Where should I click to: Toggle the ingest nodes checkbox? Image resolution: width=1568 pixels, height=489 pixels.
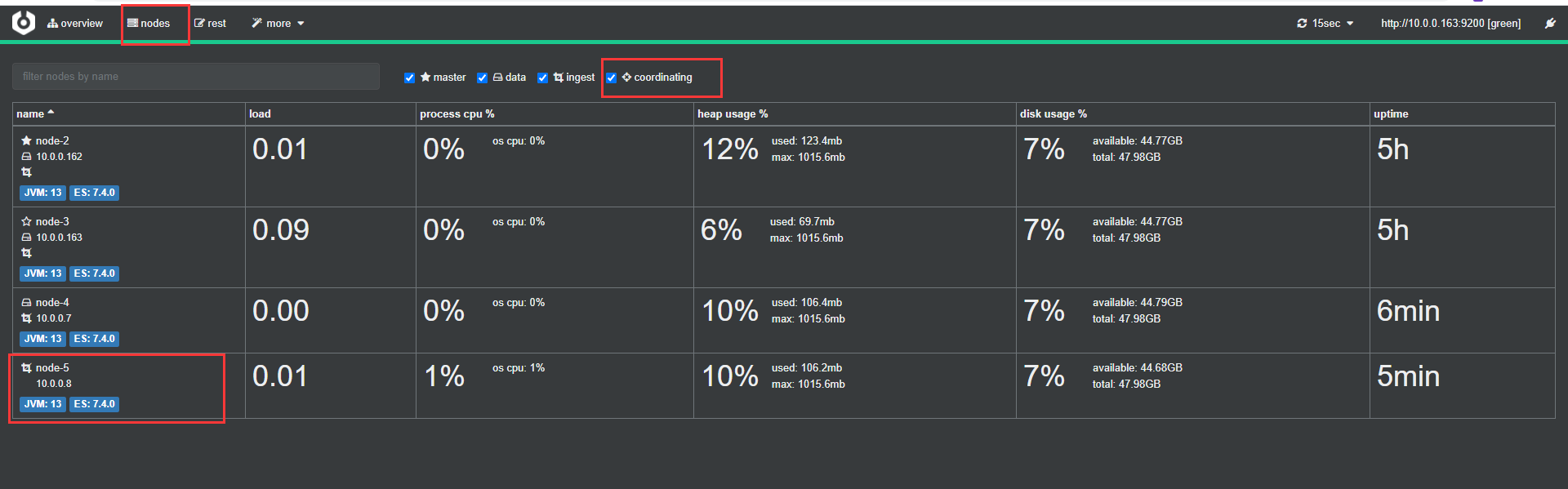(x=542, y=78)
